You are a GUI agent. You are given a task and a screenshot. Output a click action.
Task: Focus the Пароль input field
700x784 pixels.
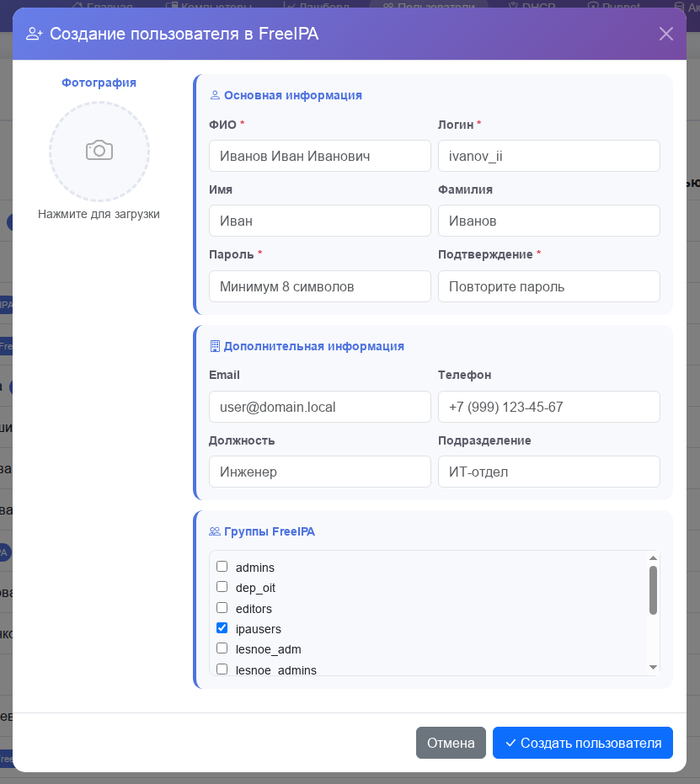tap(320, 286)
